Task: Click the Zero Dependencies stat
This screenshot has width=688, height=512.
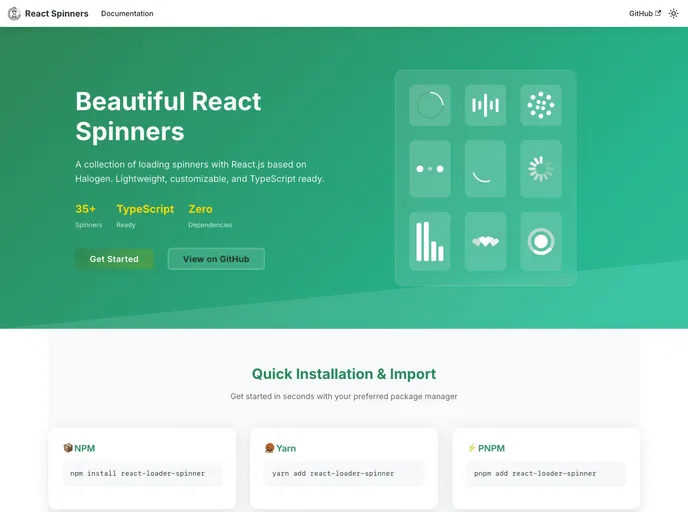Action: click(210, 215)
